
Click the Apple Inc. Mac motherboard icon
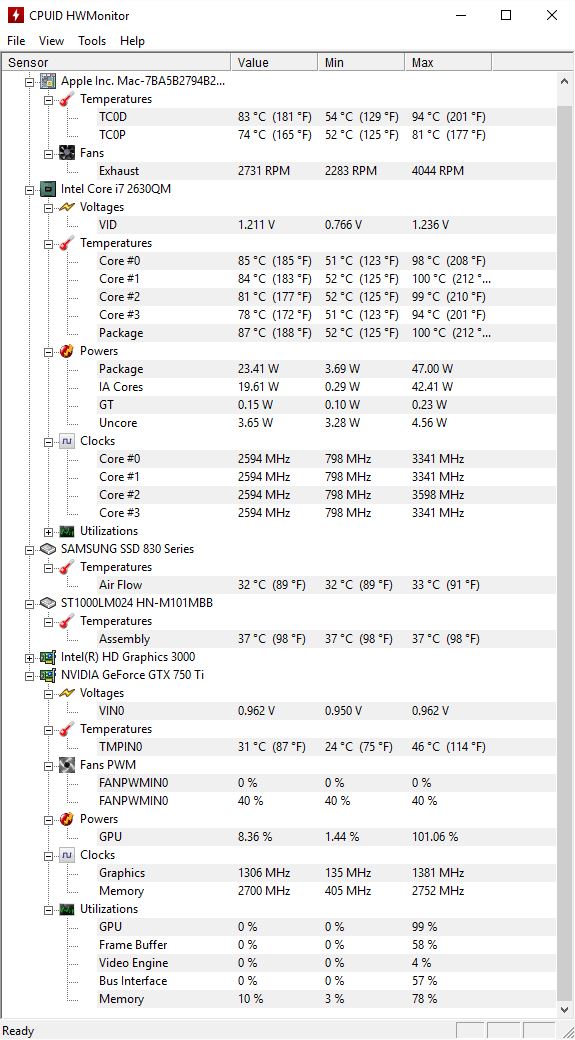(x=47, y=81)
